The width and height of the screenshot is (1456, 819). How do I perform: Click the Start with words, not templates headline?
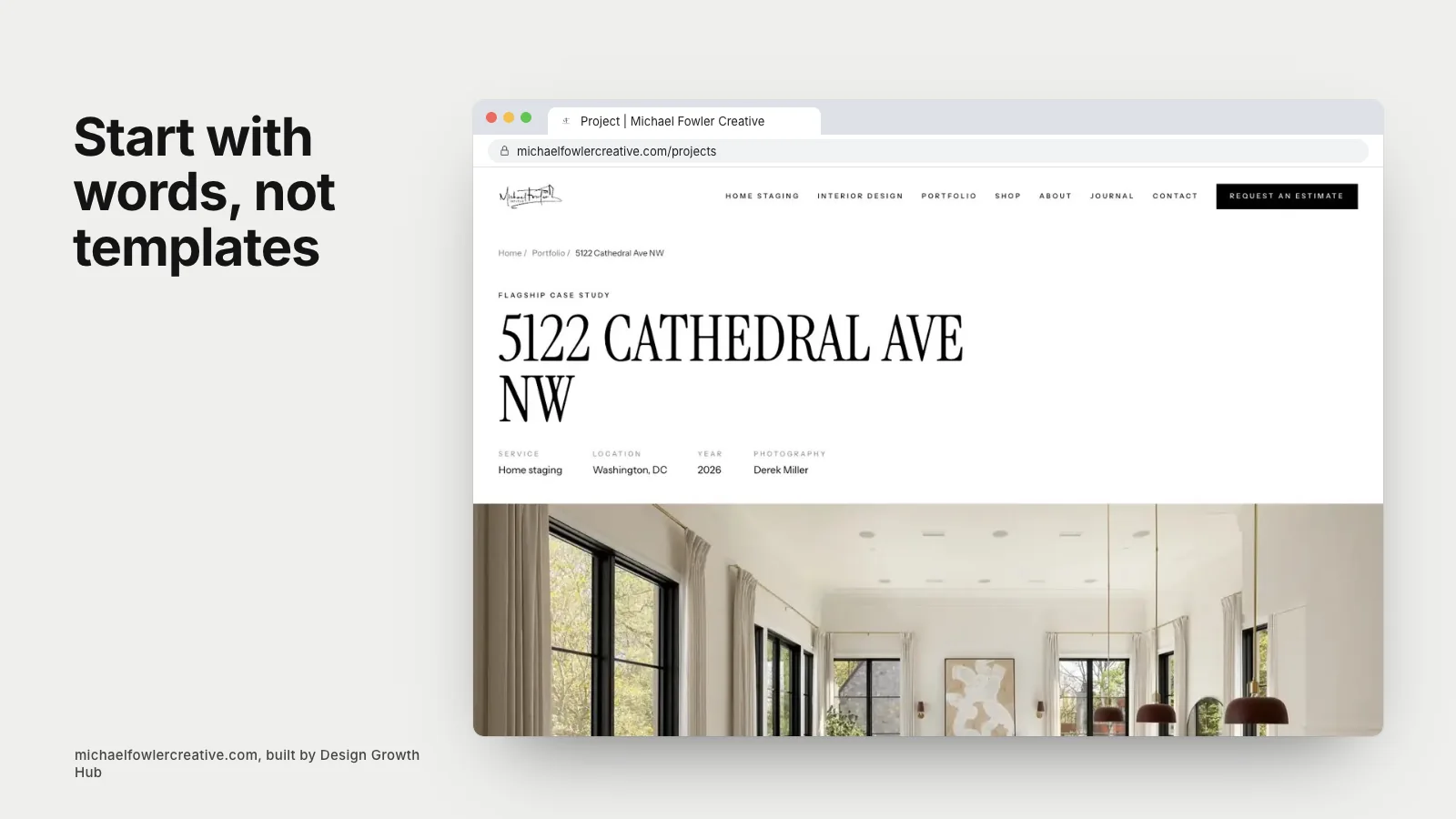205,192
